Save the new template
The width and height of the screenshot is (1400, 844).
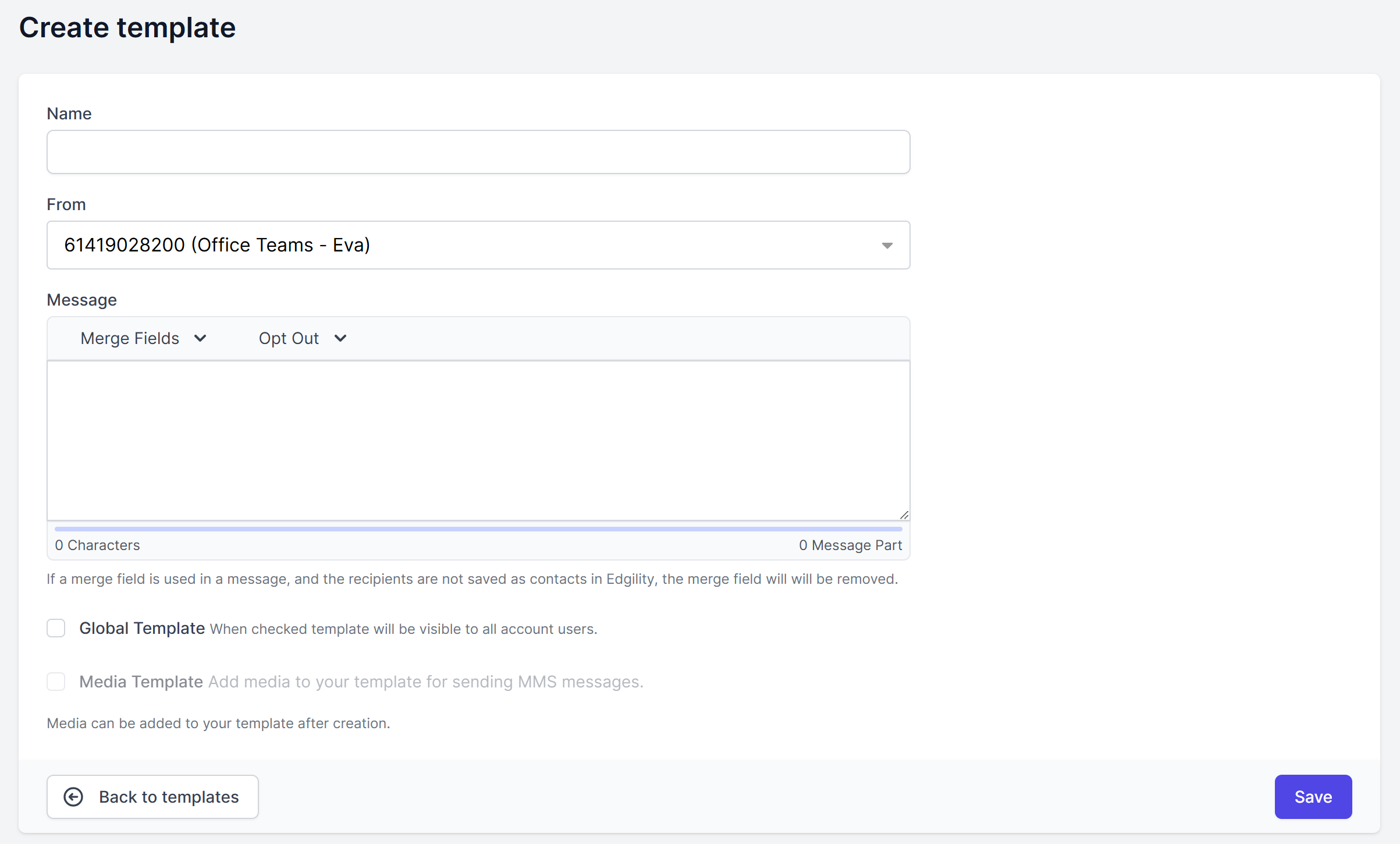(x=1313, y=797)
